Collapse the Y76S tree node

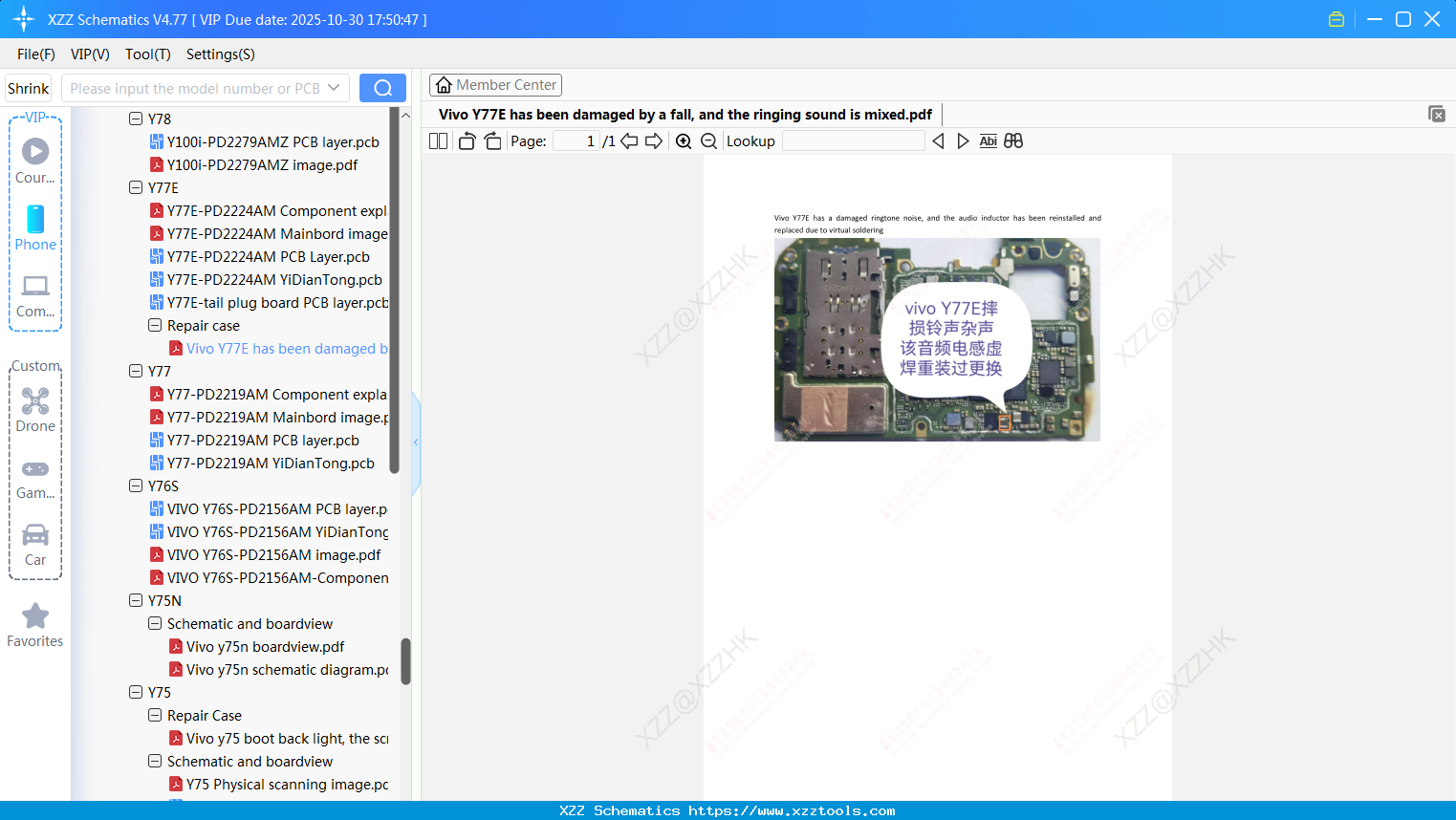point(136,486)
